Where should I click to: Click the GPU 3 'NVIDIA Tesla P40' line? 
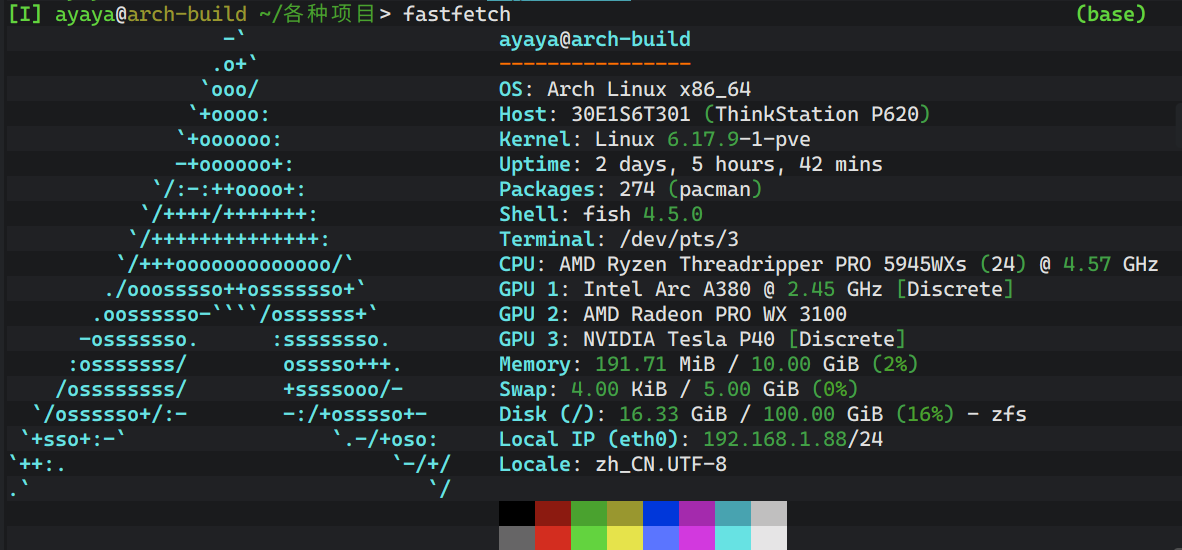703,339
